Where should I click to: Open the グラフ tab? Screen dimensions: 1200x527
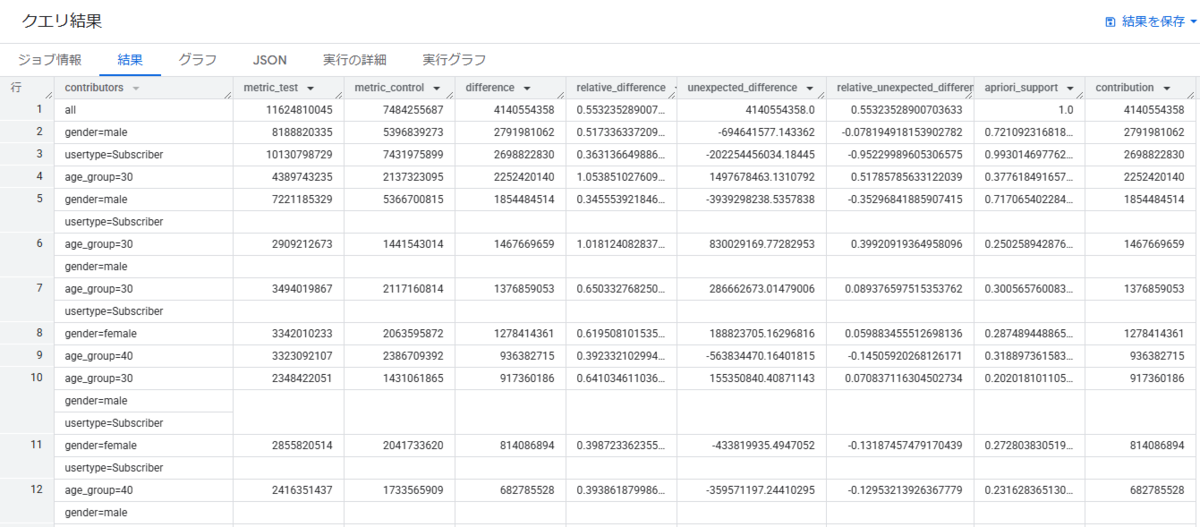point(198,60)
